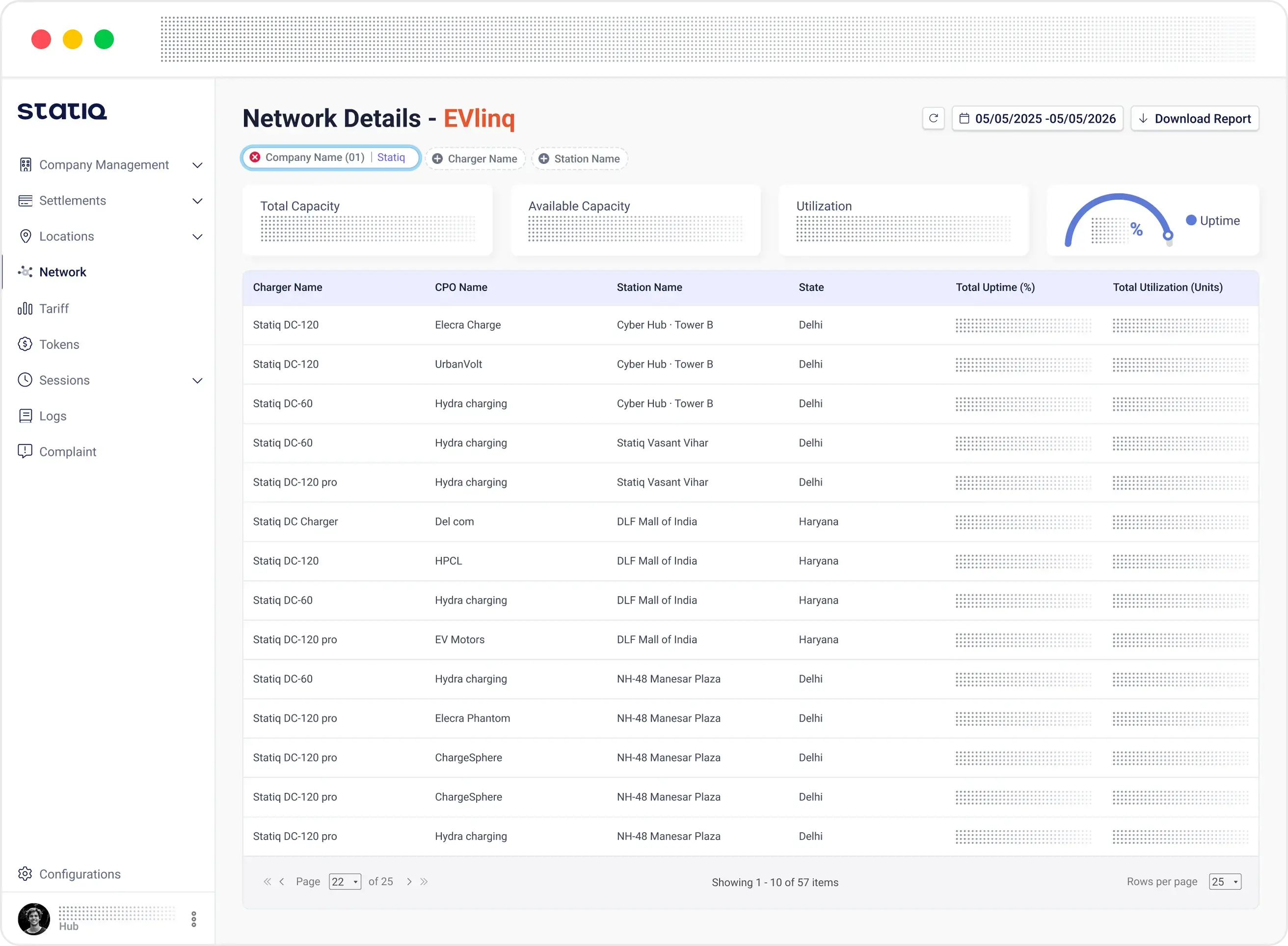Go to the first page with the double left arrow

(x=267, y=882)
